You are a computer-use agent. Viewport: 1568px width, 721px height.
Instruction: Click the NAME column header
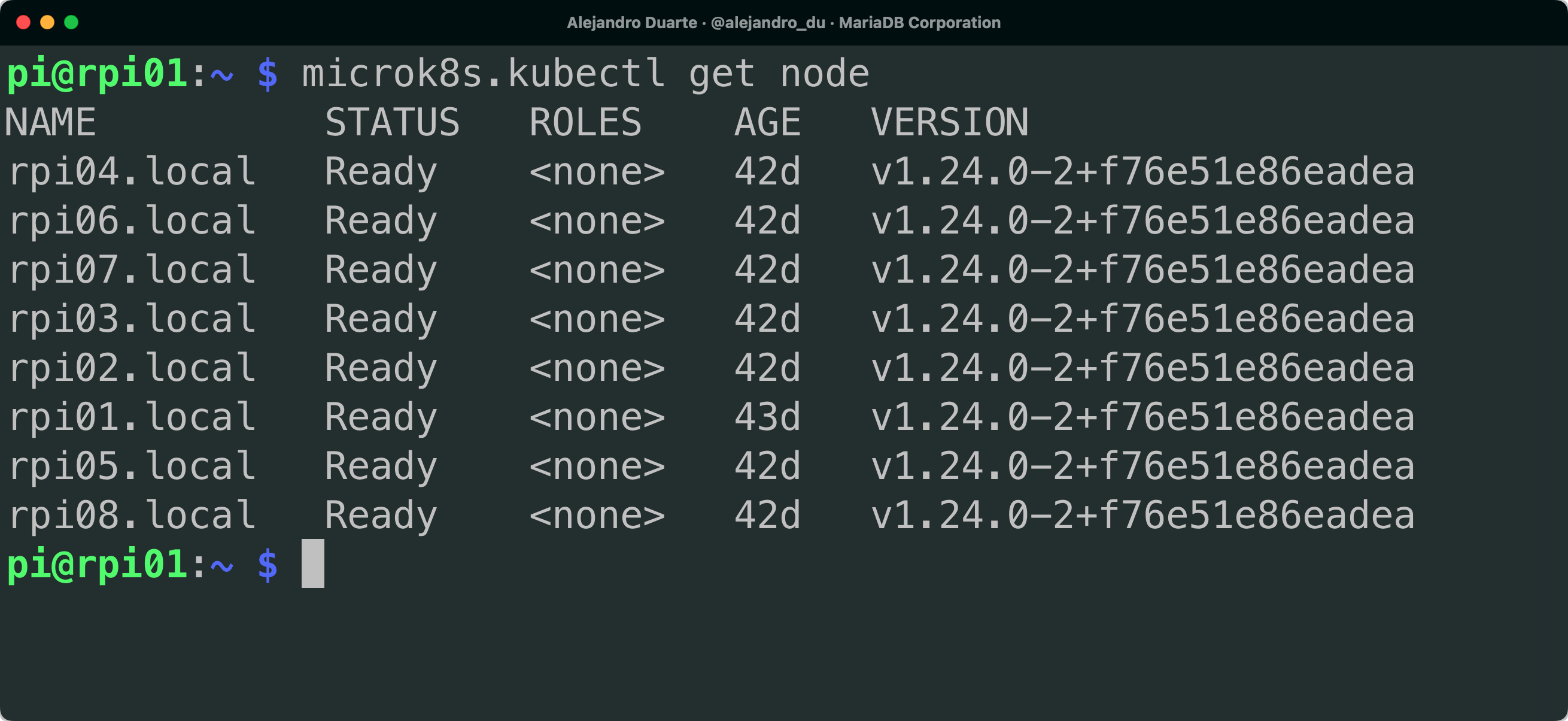[50, 122]
